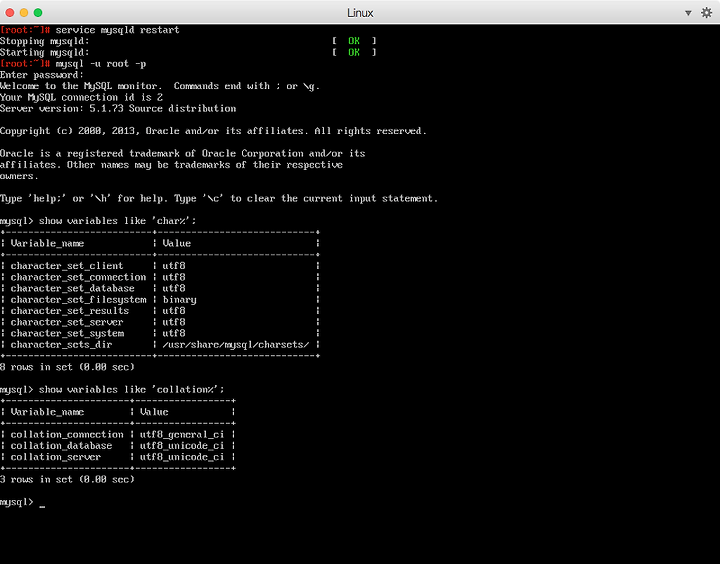Click 'Your MySQL connection id is 2' line
Screen dimensions: 720x564
81,97
